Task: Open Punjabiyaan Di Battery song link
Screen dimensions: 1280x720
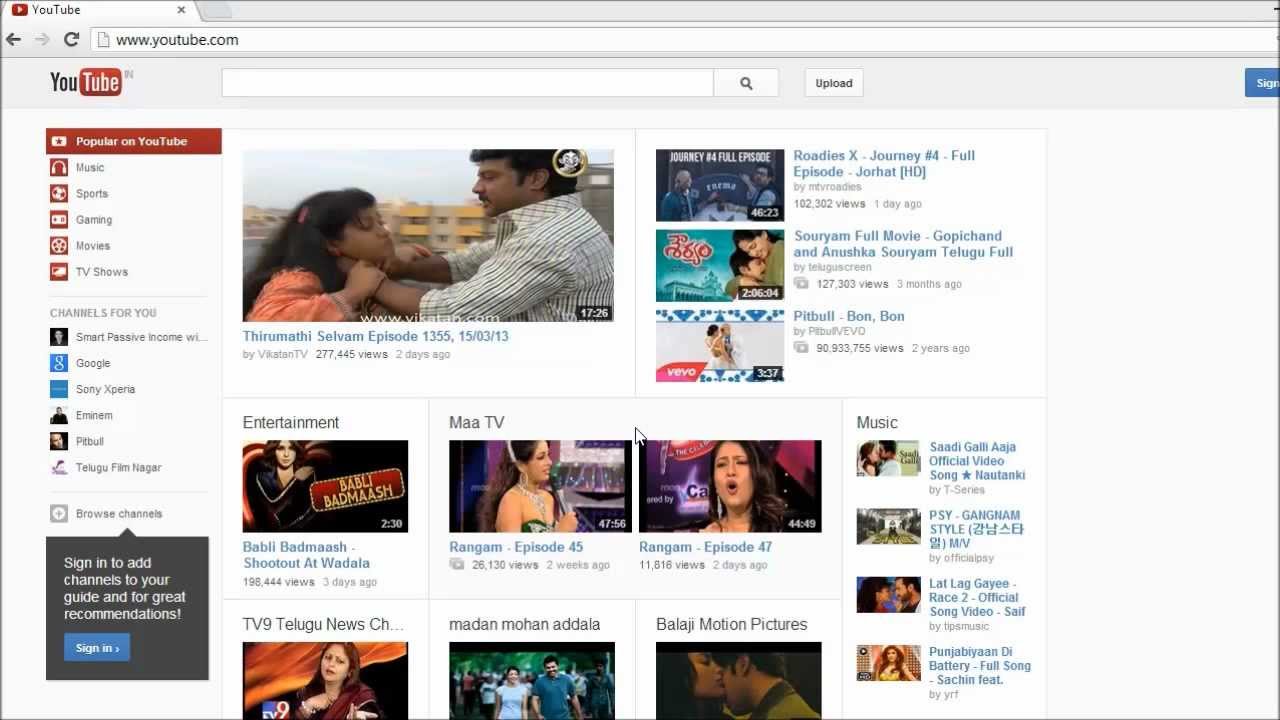Action: point(980,666)
